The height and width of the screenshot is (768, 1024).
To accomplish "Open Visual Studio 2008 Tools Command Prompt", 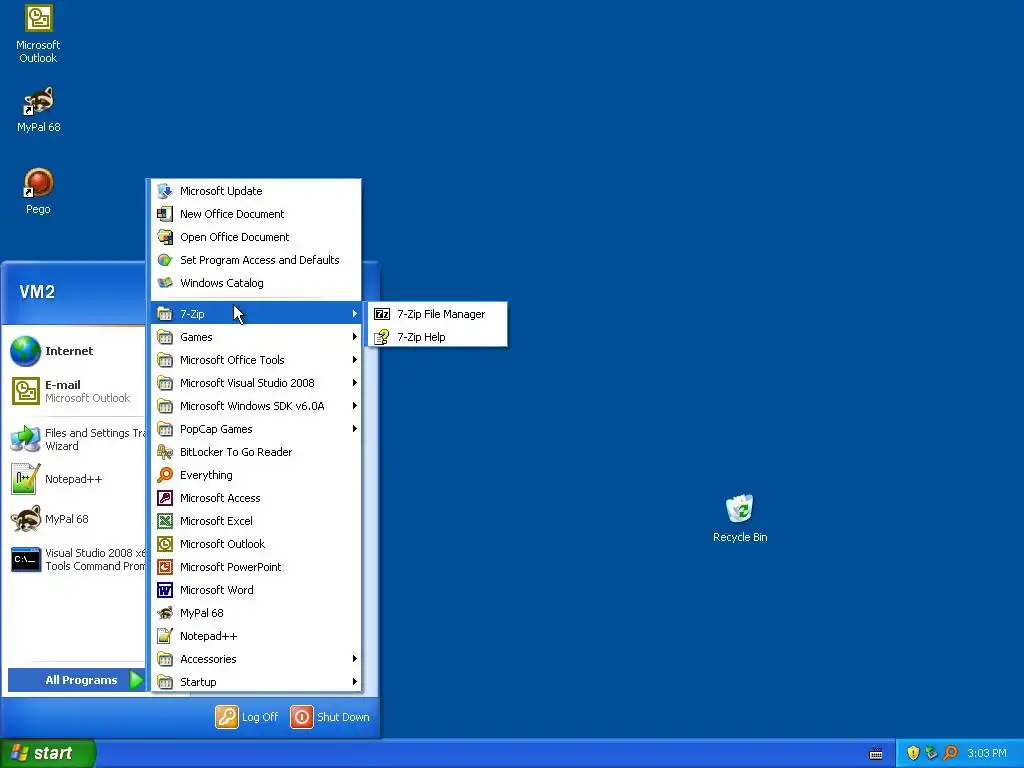I will (76, 560).
